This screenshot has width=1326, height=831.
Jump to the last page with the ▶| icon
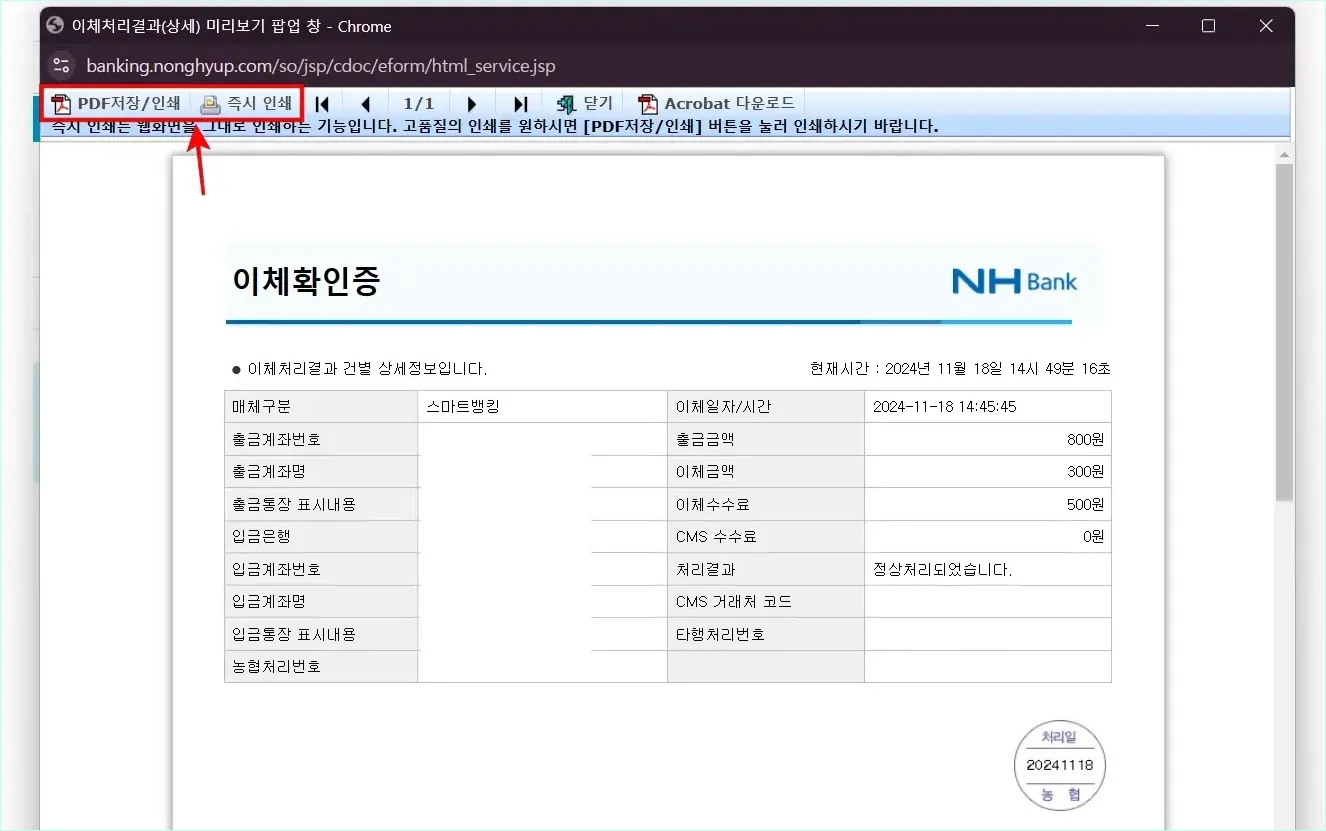coord(519,102)
